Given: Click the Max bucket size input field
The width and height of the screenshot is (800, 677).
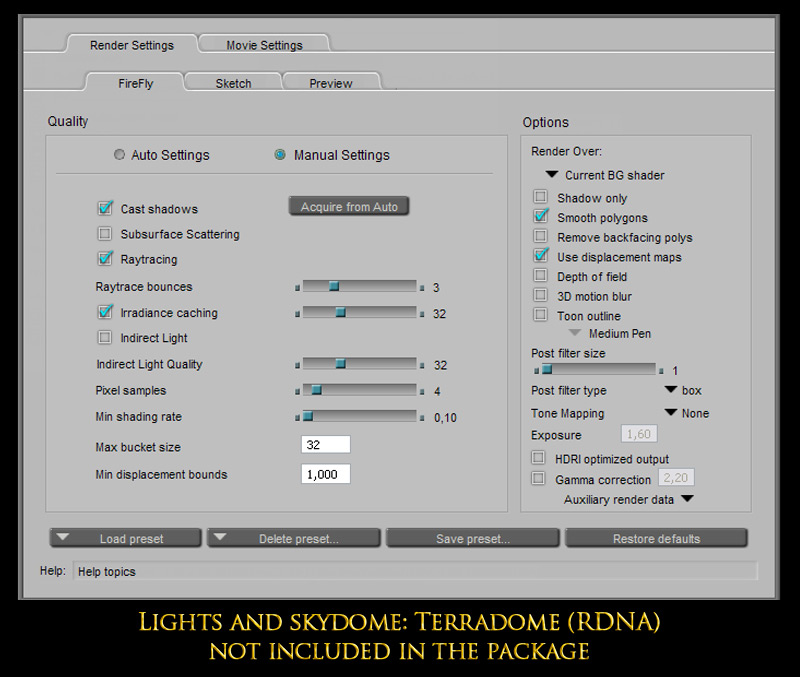Looking at the screenshot, I should pos(326,444).
